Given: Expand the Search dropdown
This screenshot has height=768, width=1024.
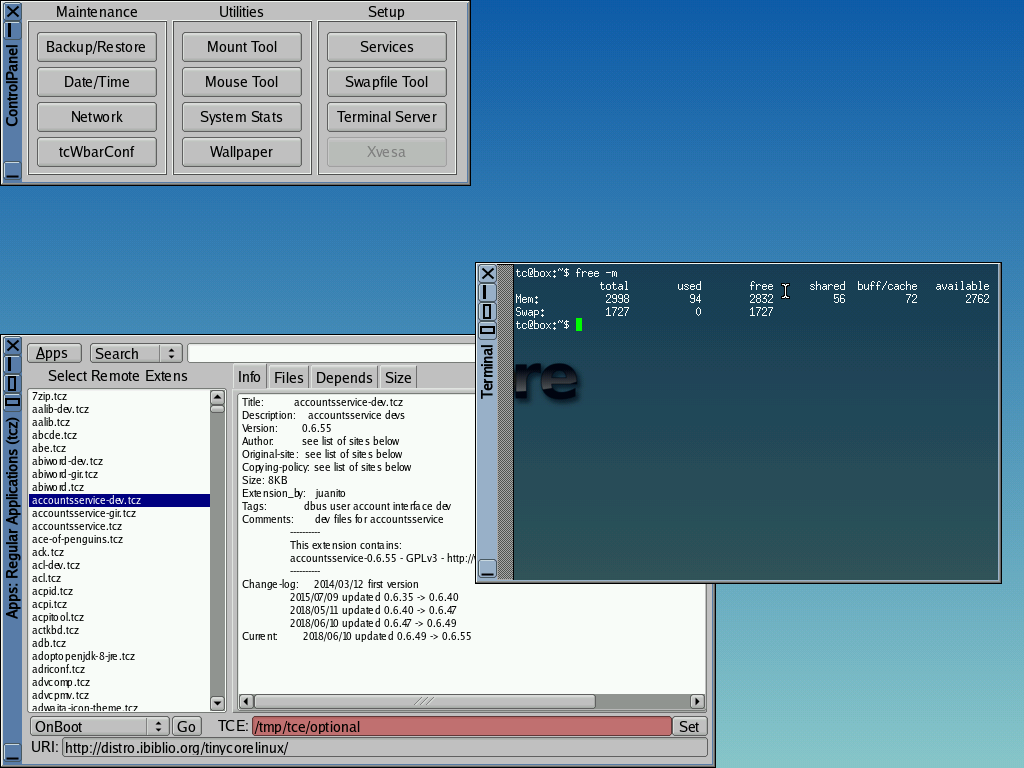Looking at the screenshot, I should tap(136, 353).
